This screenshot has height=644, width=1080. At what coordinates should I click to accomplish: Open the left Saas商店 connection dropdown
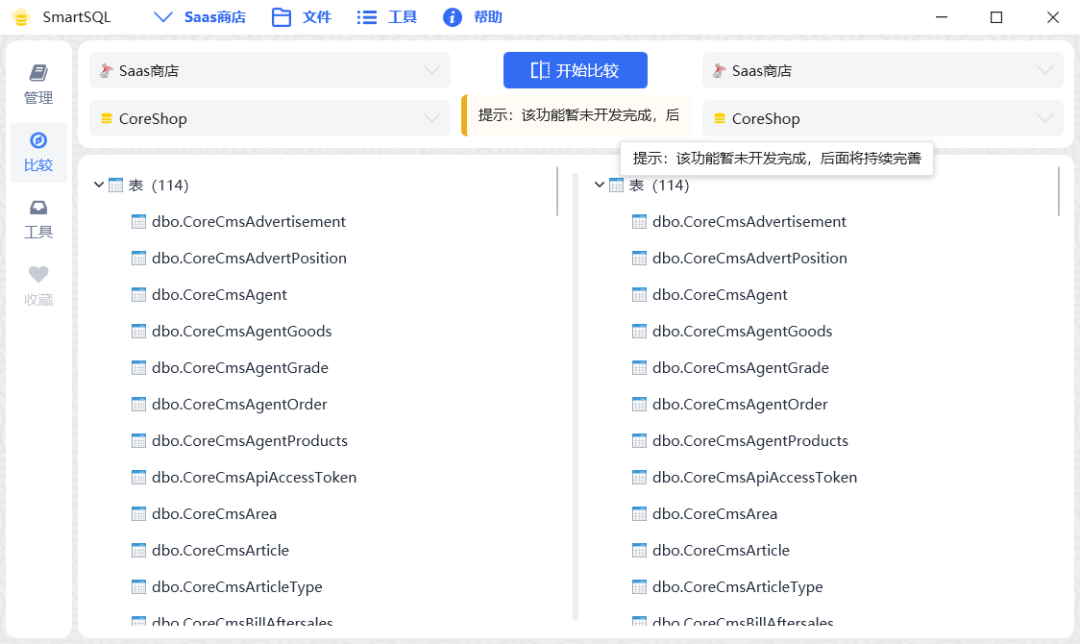click(270, 70)
